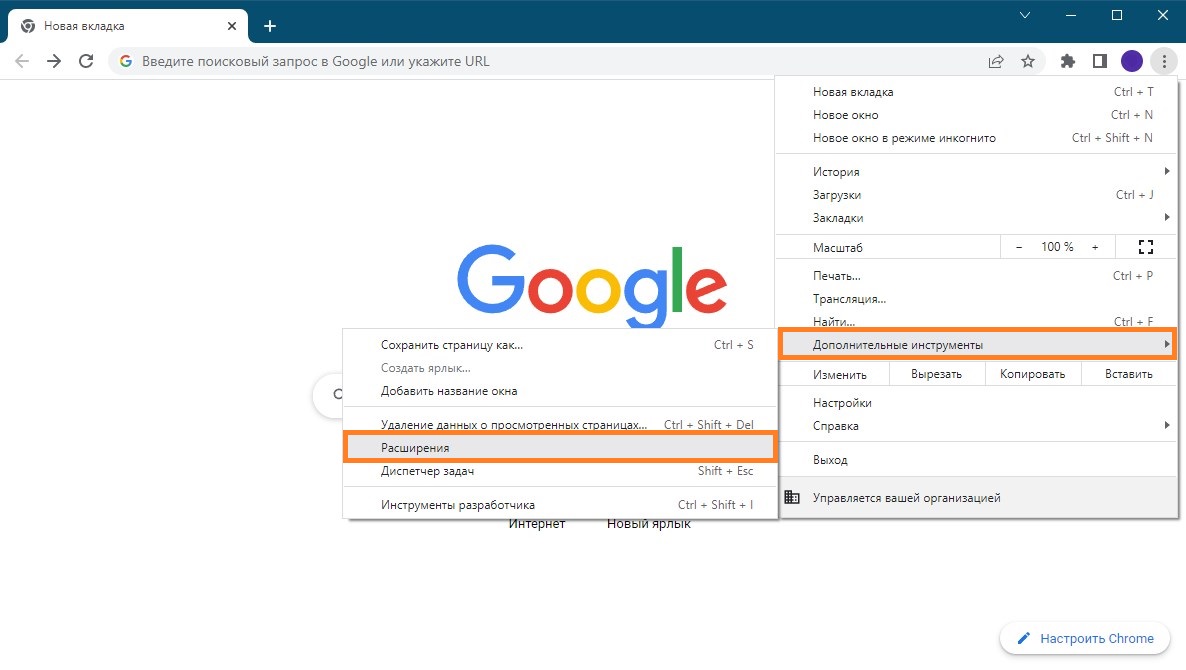This screenshot has height=670, width=1186.
Task: Click the three-dot Chrome menu icon
Action: click(1163, 61)
